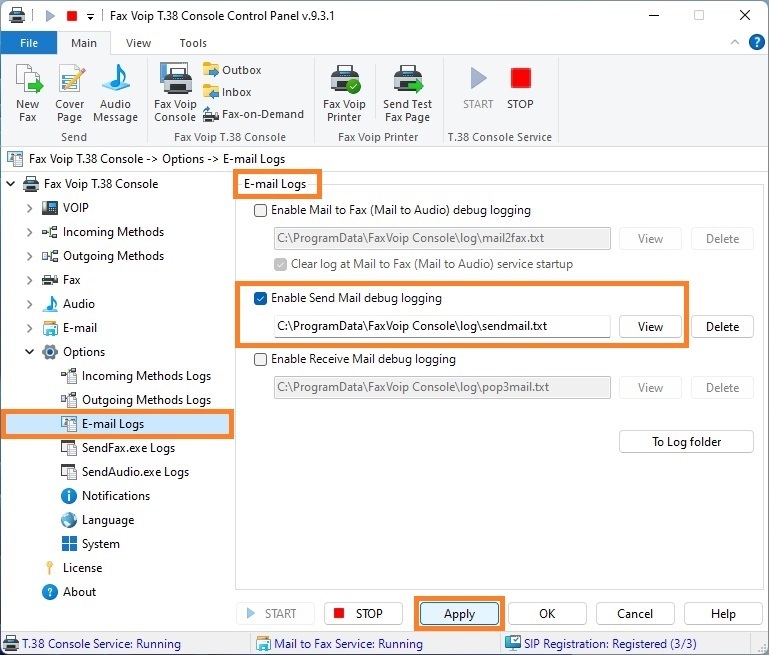The width and height of the screenshot is (769, 655).
Task: Click quick access red stop square
Action: (72, 16)
